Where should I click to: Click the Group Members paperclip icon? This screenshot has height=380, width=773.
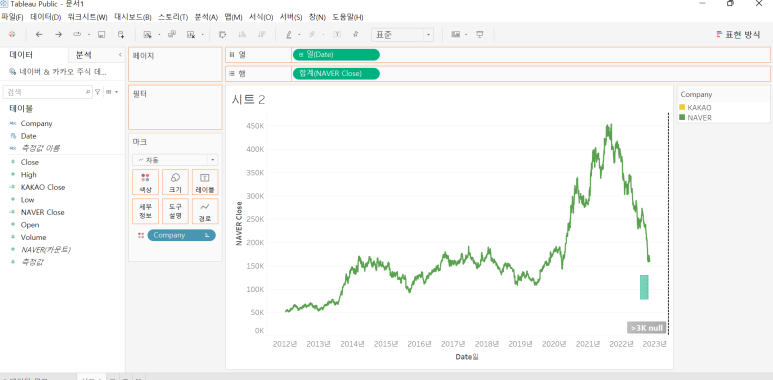pos(312,35)
